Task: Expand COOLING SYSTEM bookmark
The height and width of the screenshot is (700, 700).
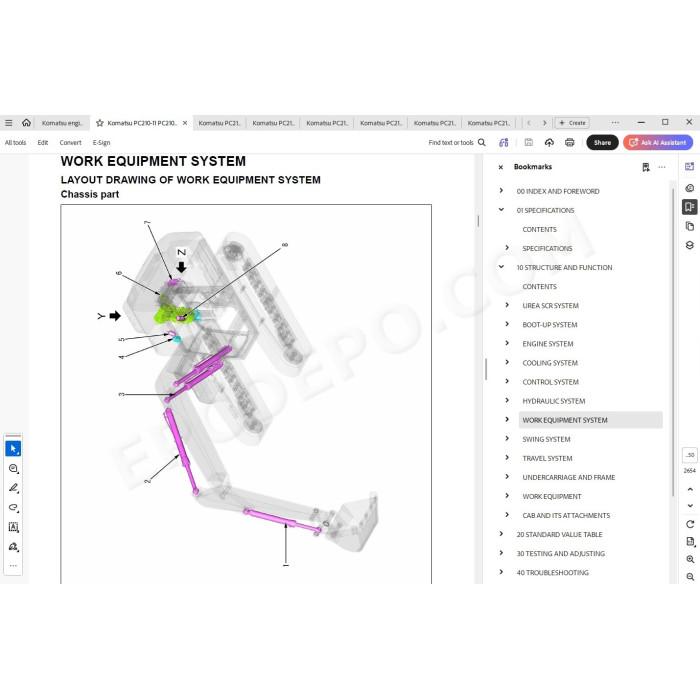Action: tap(507, 362)
